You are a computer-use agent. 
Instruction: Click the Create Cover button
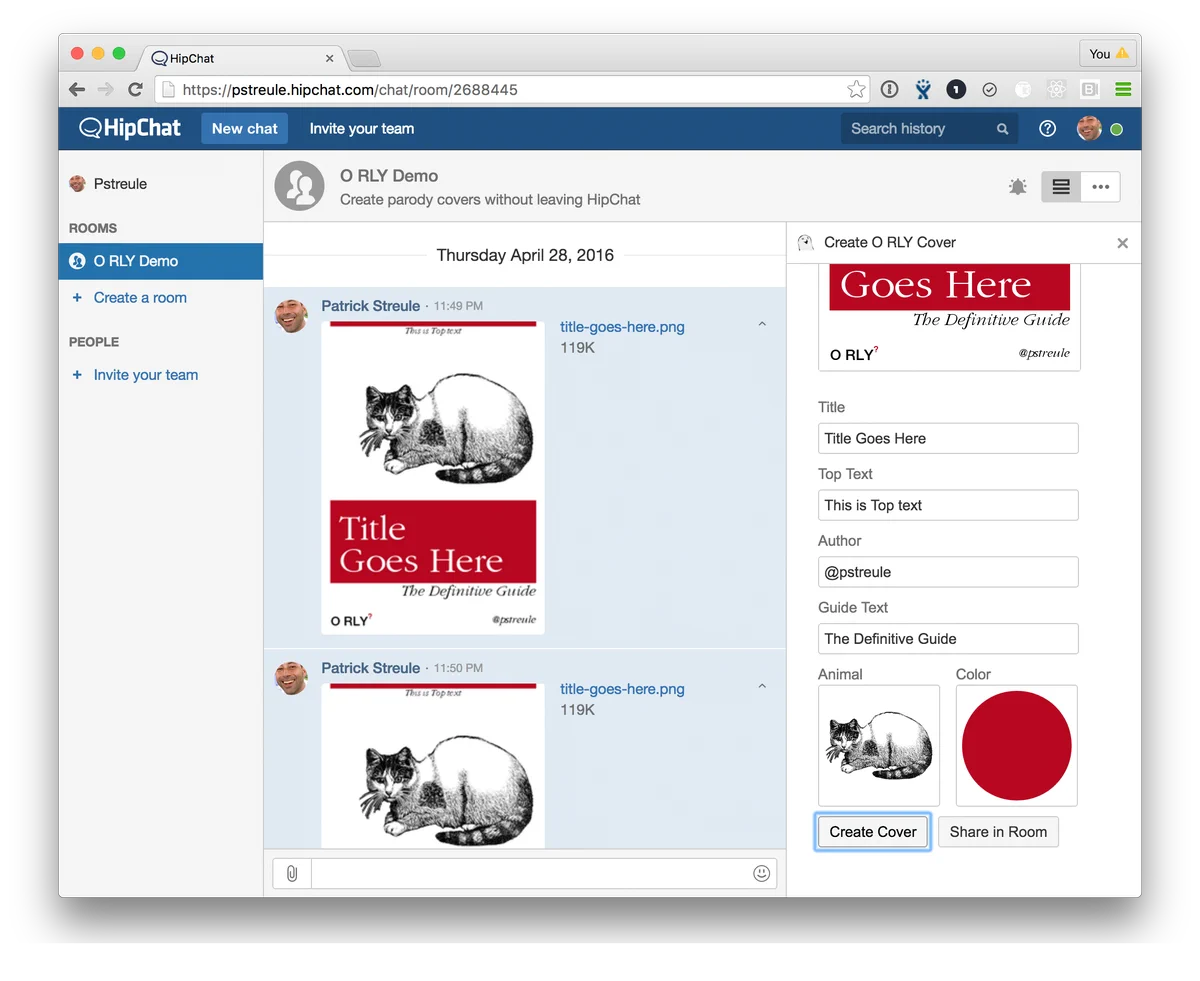coord(873,832)
